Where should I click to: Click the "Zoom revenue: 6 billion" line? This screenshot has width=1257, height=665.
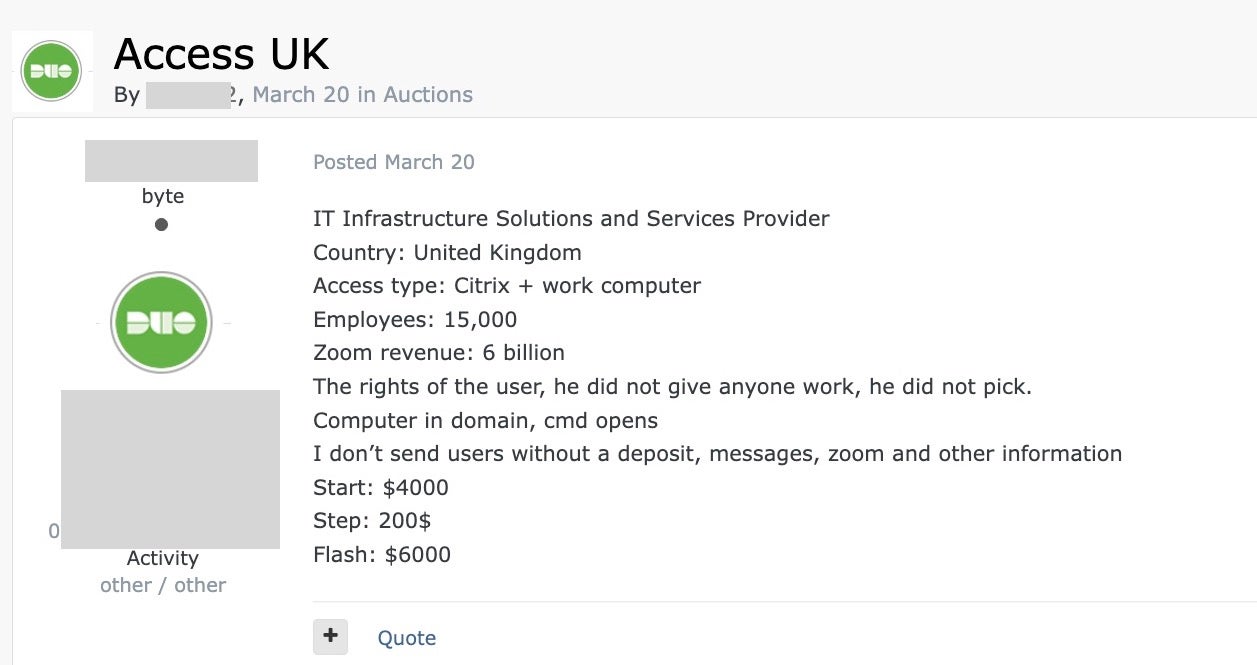[x=439, y=352]
